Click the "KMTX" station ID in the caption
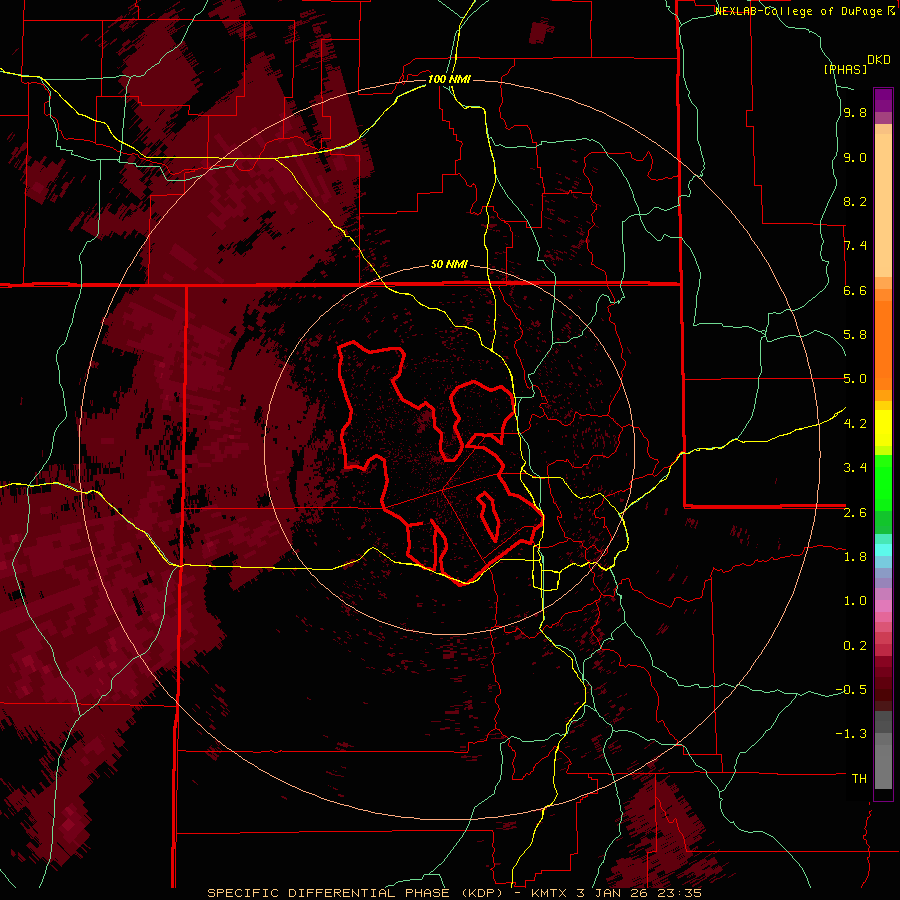Screen dimensions: 900x900 click(548, 893)
